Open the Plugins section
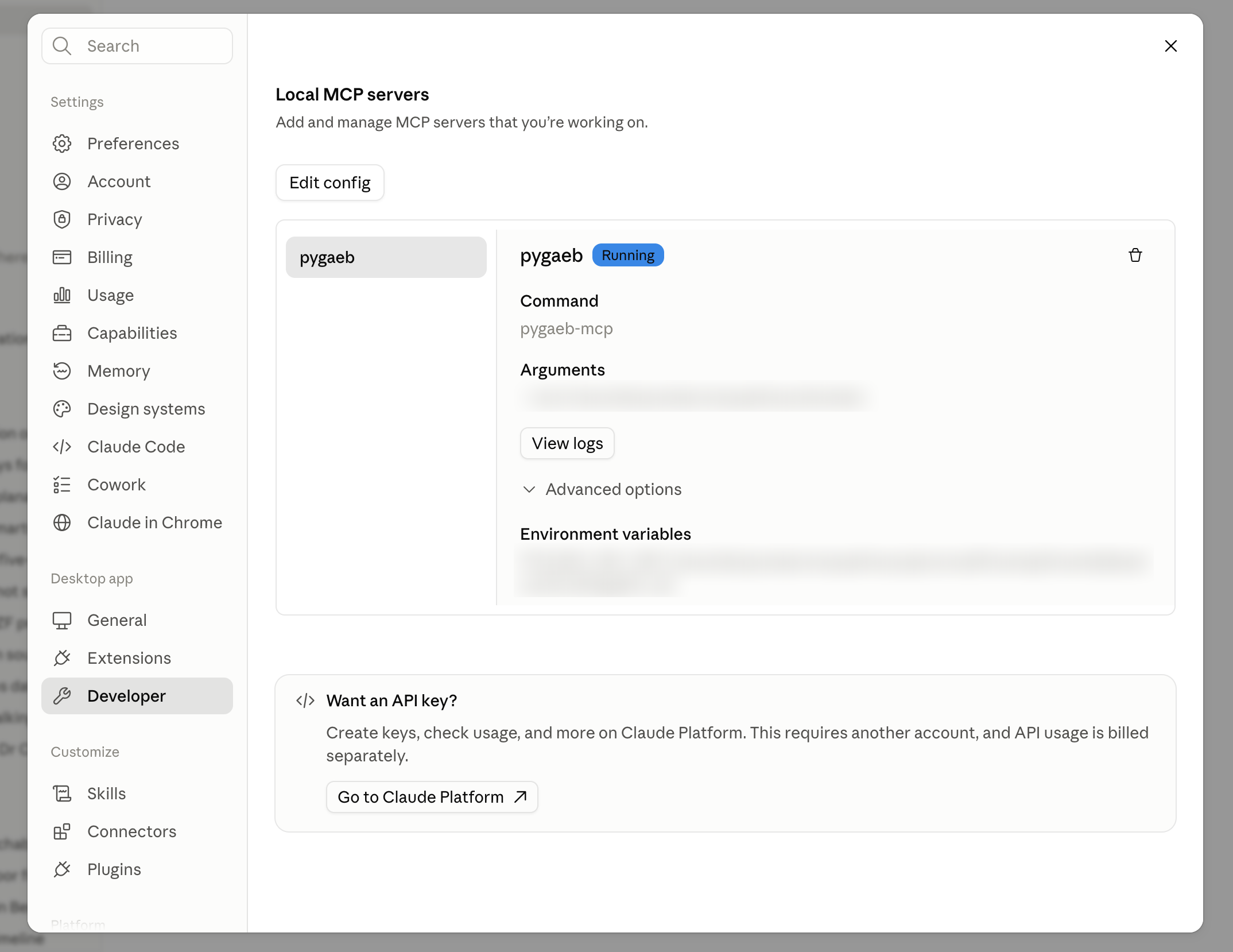 (x=137, y=869)
